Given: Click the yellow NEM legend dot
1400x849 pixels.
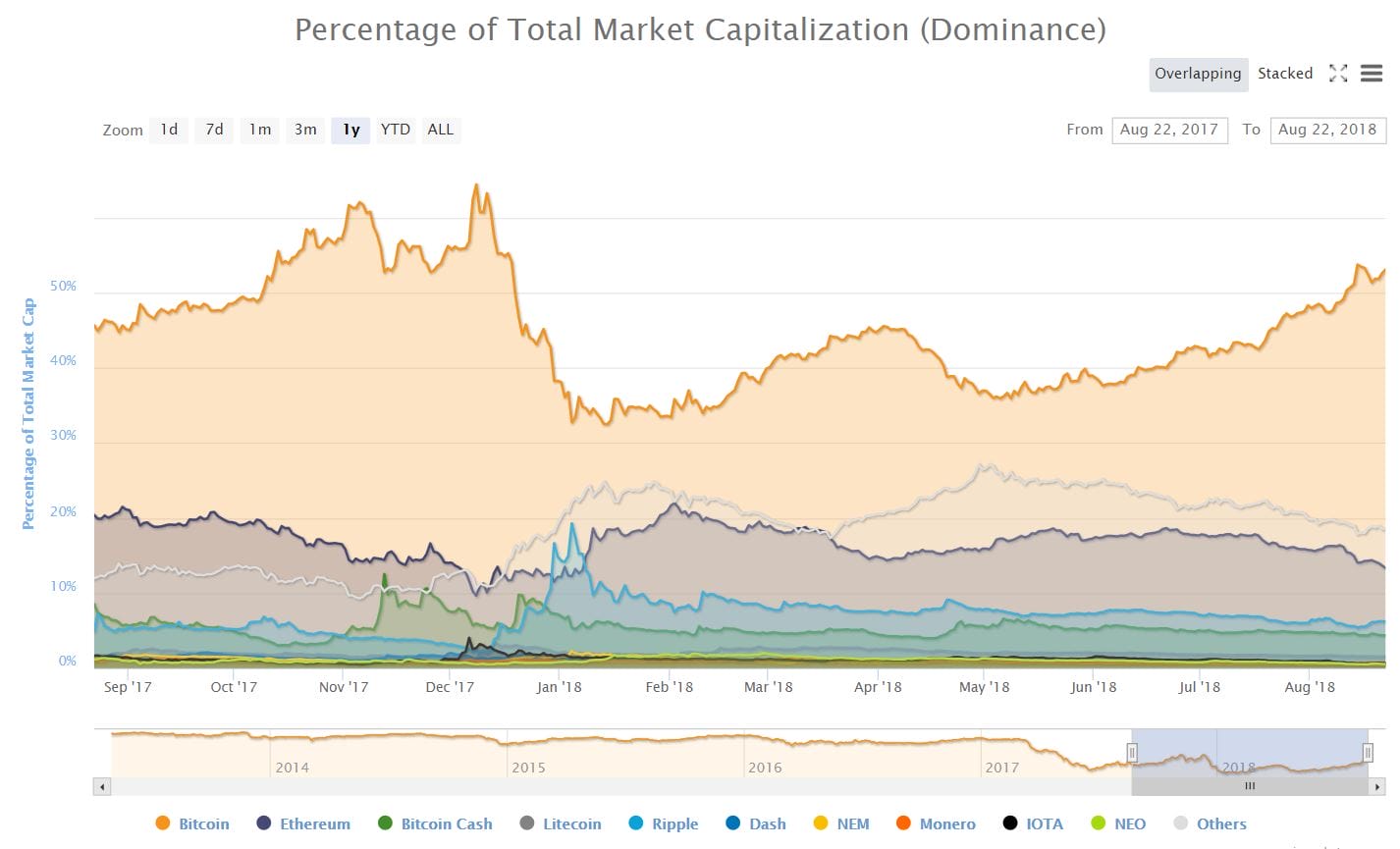Looking at the screenshot, I should click(x=821, y=823).
